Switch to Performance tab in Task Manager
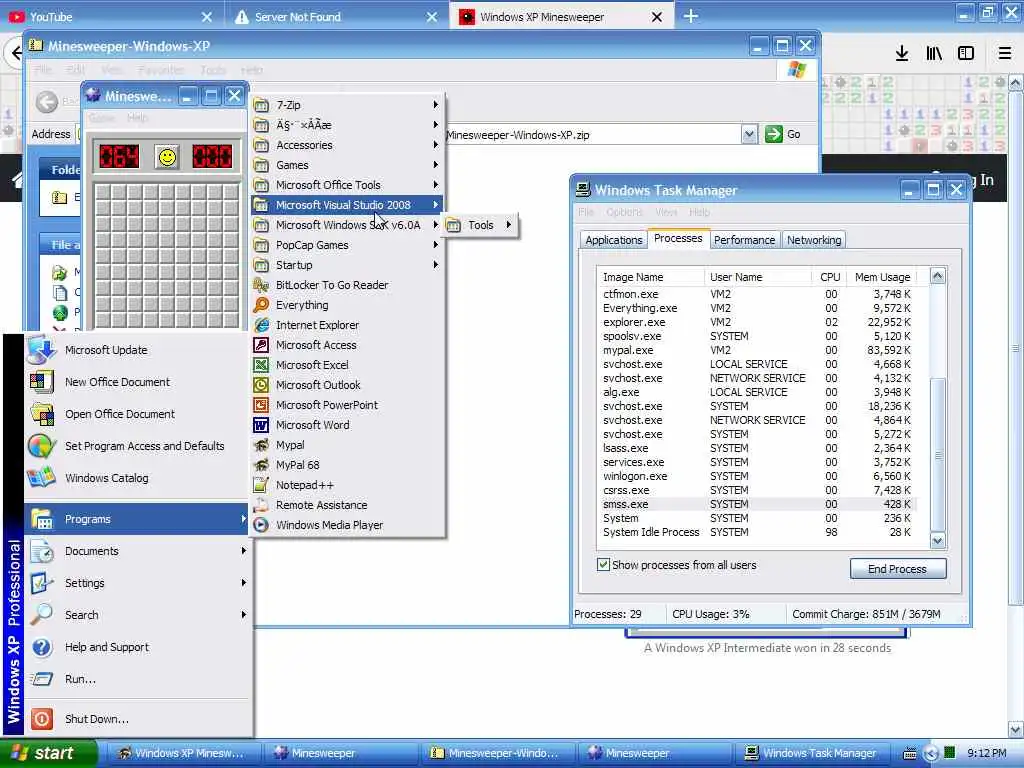This screenshot has height=768, width=1024. tap(744, 240)
